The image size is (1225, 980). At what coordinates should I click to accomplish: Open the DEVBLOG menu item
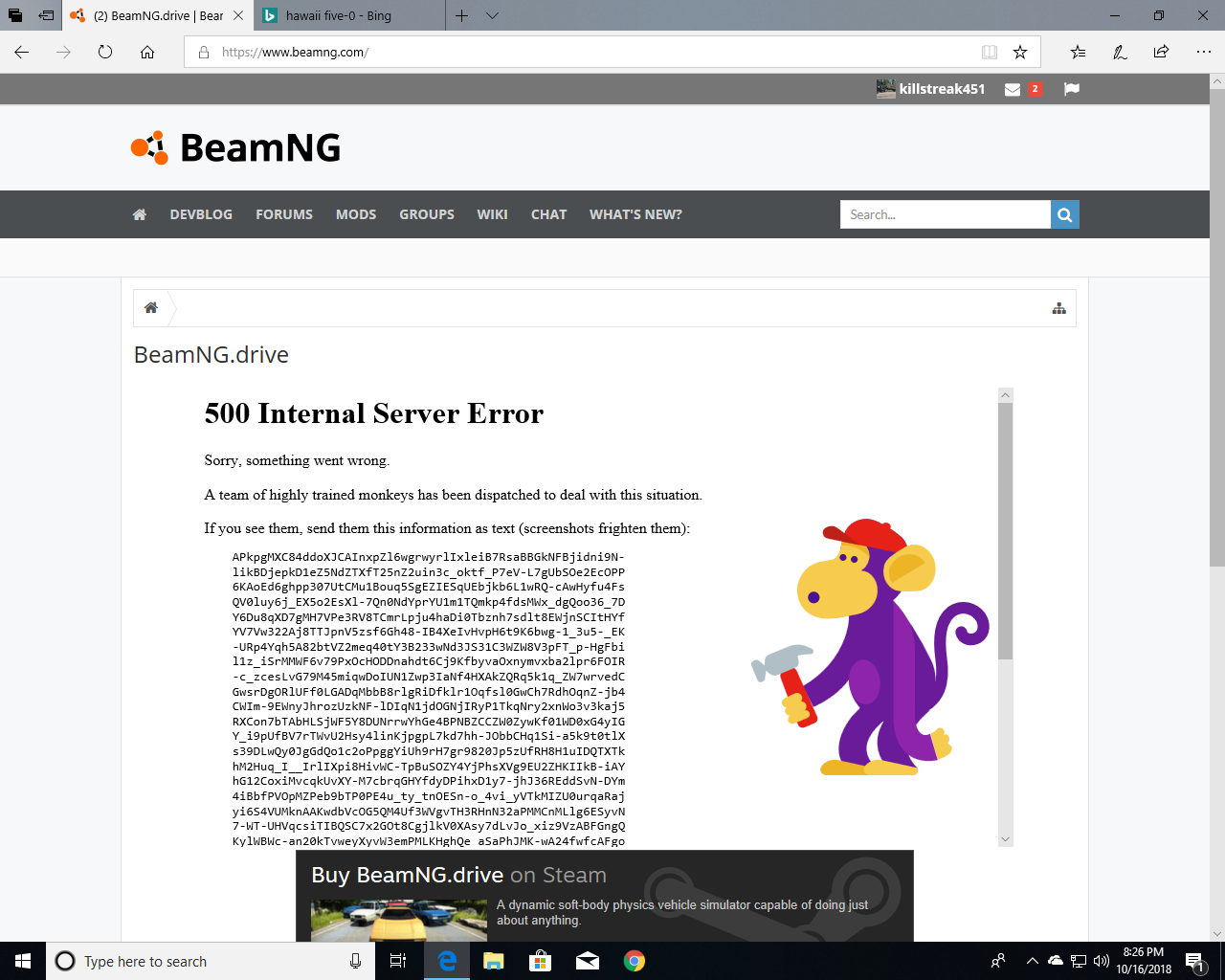click(x=201, y=214)
